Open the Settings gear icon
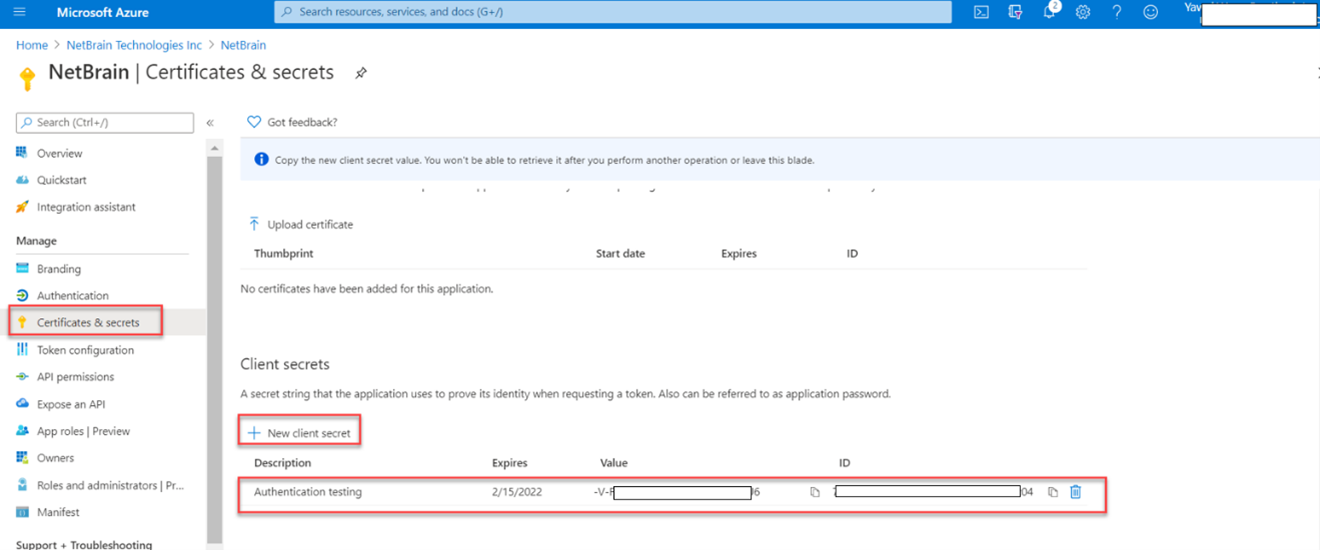 coord(1083,12)
